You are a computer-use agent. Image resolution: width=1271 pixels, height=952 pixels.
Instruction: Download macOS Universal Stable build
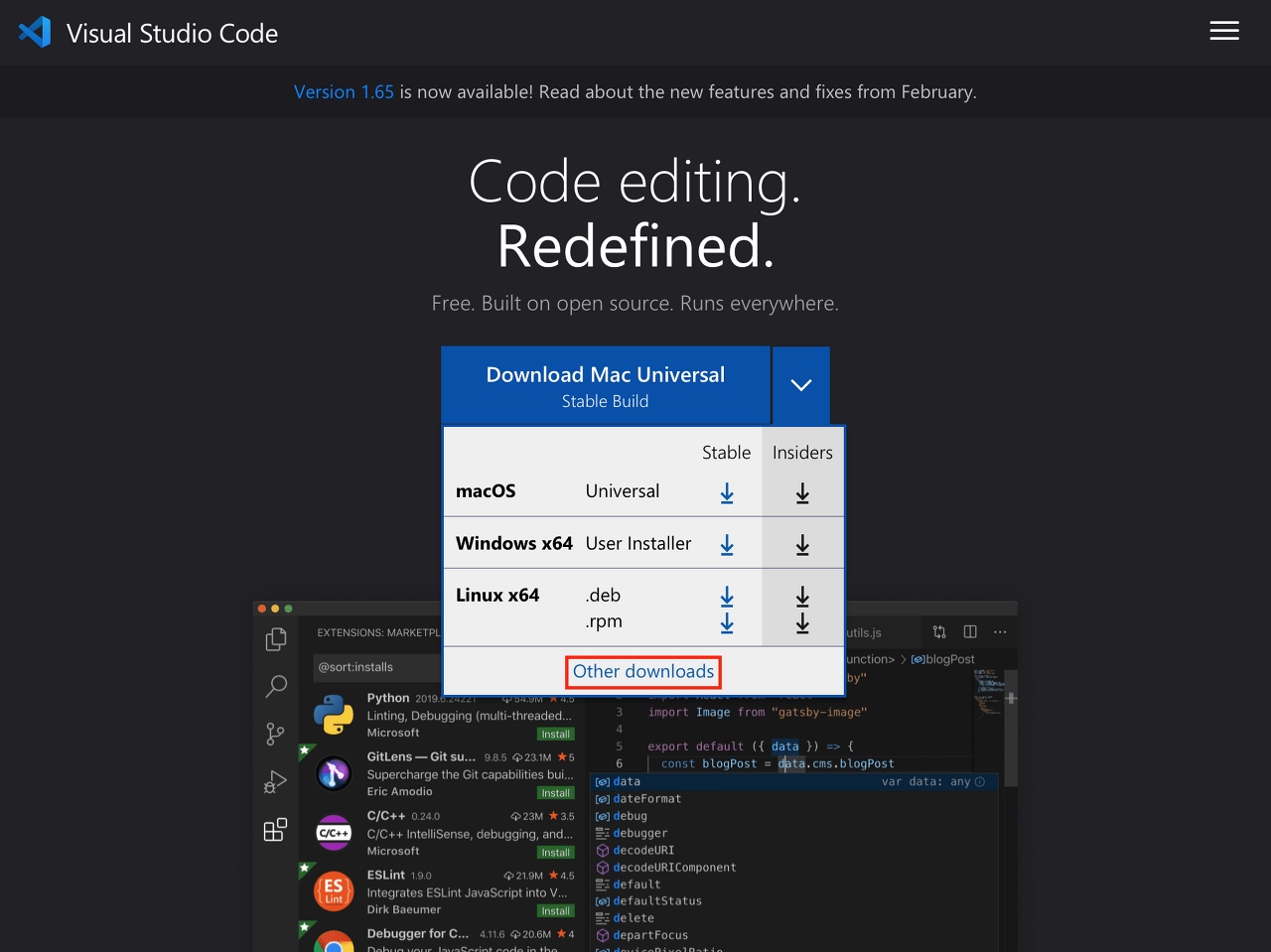coord(727,492)
